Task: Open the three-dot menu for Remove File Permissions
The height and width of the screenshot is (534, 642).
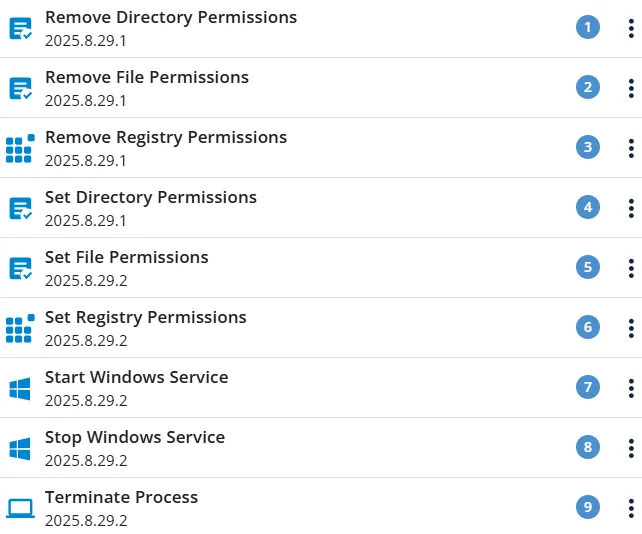Action: [x=631, y=88]
